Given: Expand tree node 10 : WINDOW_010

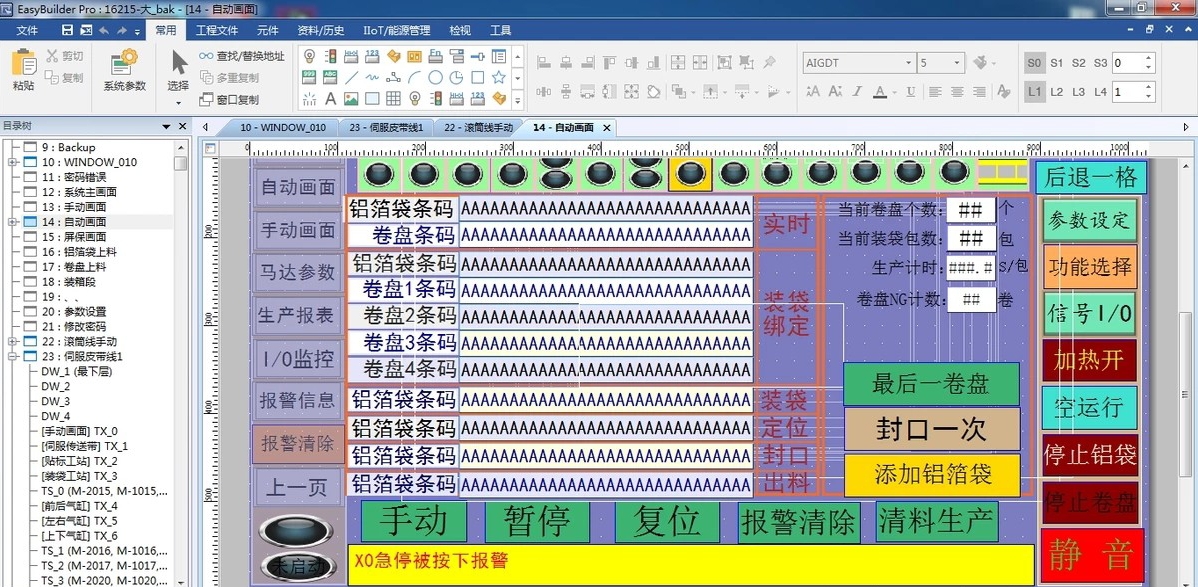Looking at the screenshot, I should [12, 162].
